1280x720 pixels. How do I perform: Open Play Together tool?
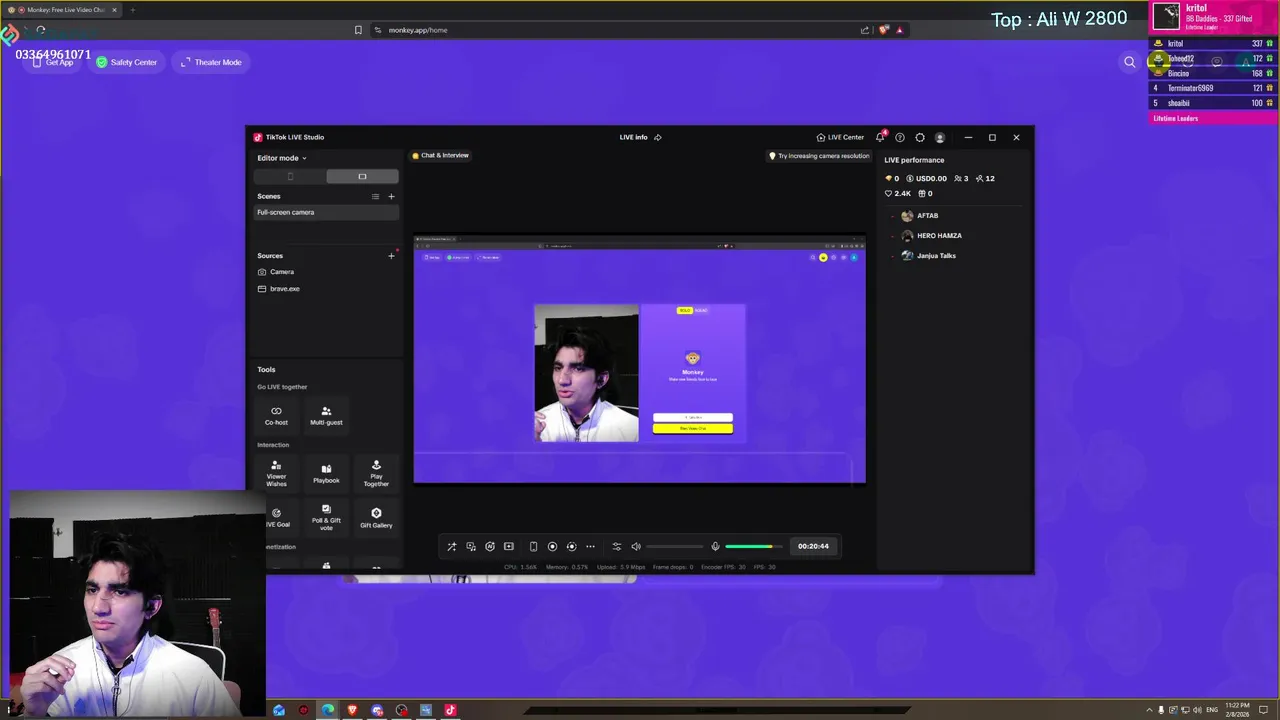click(376, 474)
